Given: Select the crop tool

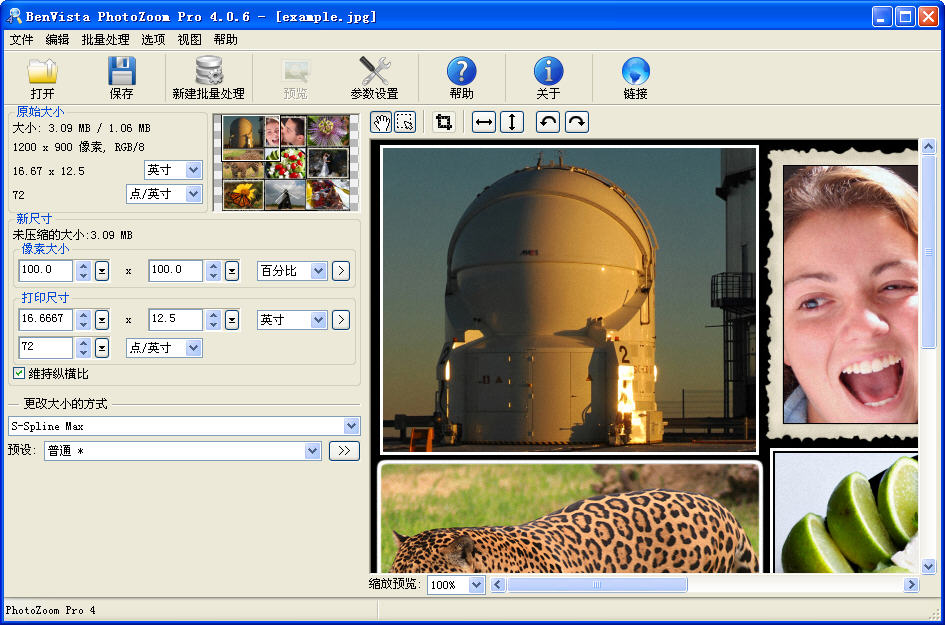Looking at the screenshot, I should 444,122.
